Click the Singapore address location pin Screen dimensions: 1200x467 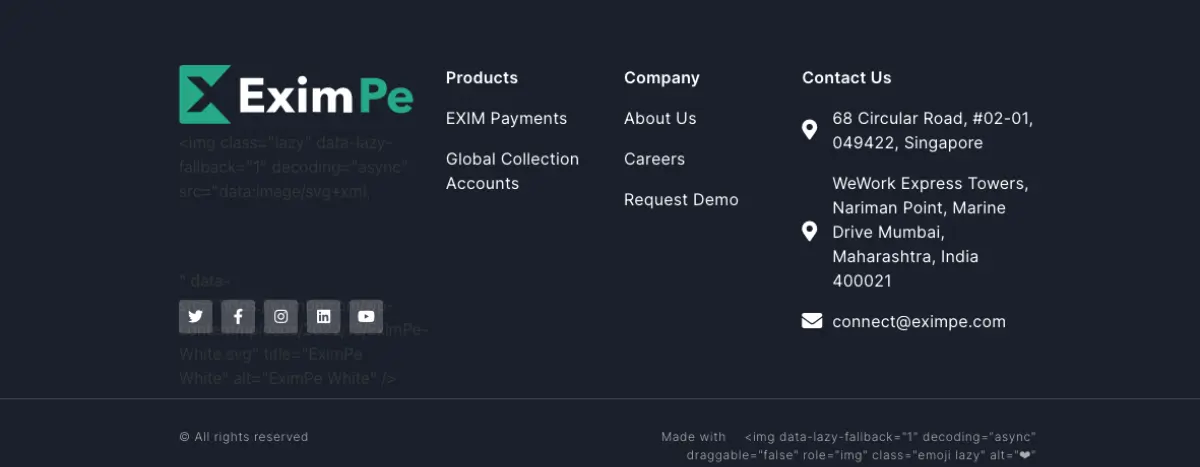810,130
